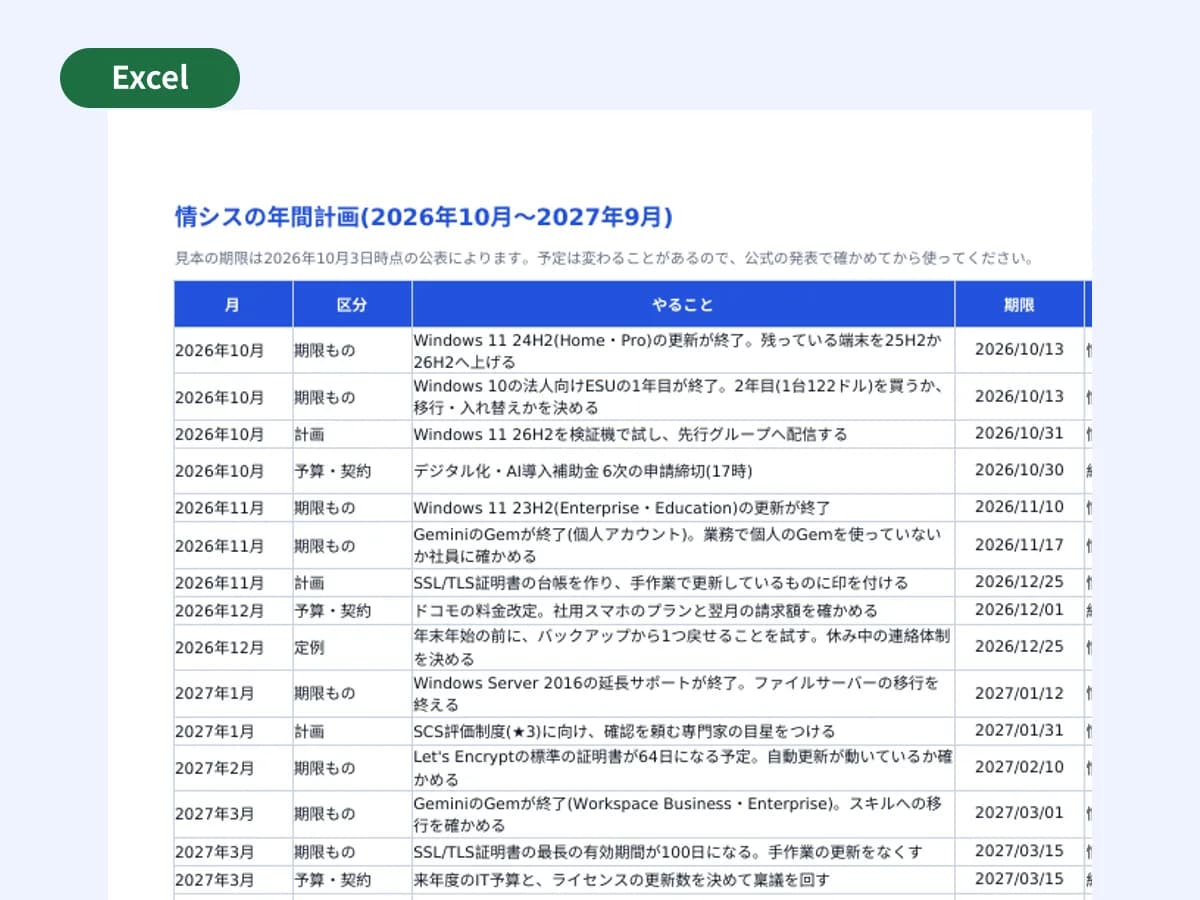The image size is (1200, 900).
Task: Click the Windows 11 23H2(Enterprise・Education) cell
Action: (x=683, y=508)
